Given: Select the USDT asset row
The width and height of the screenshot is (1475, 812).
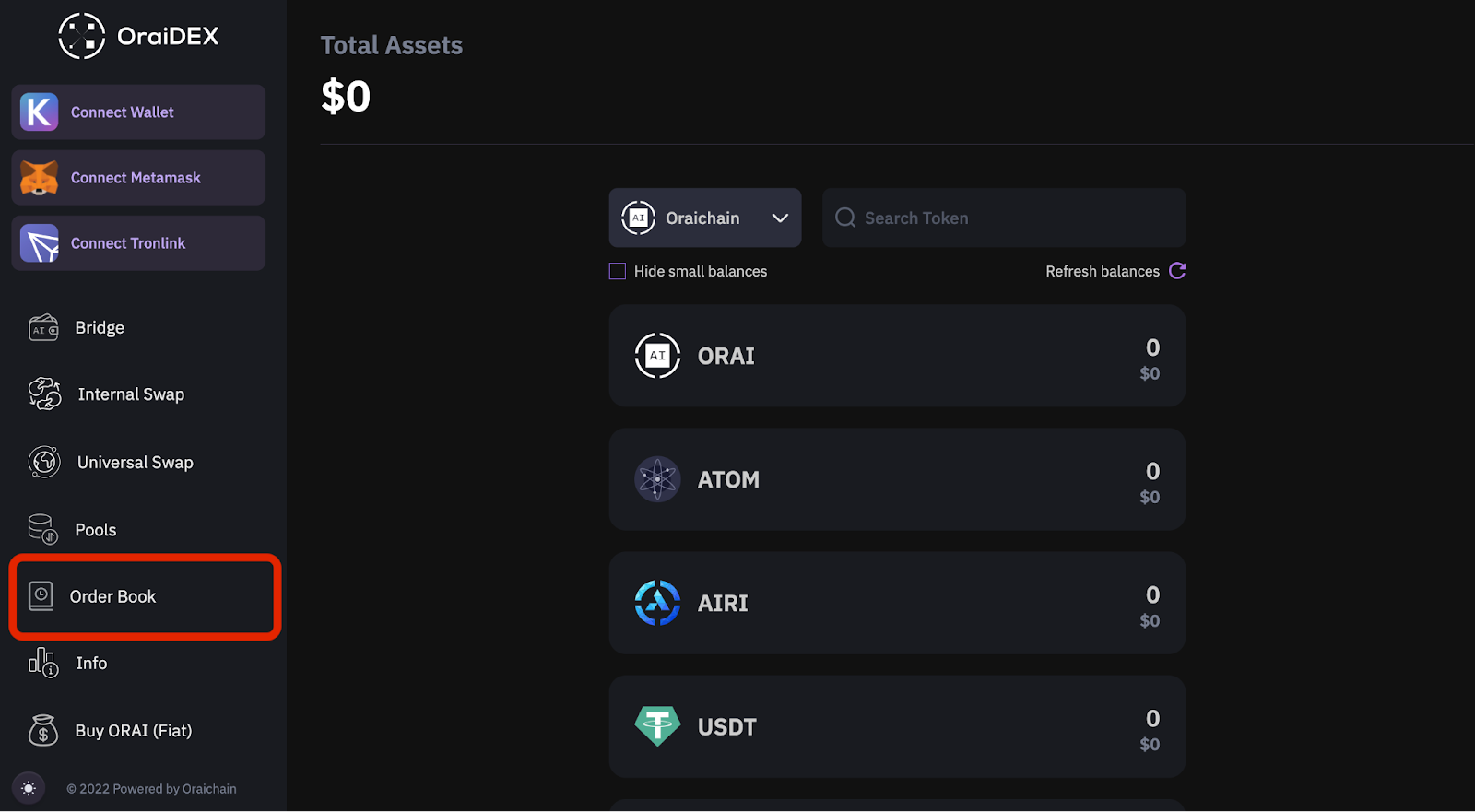Looking at the screenshot, I should click(x=897, y=726).
